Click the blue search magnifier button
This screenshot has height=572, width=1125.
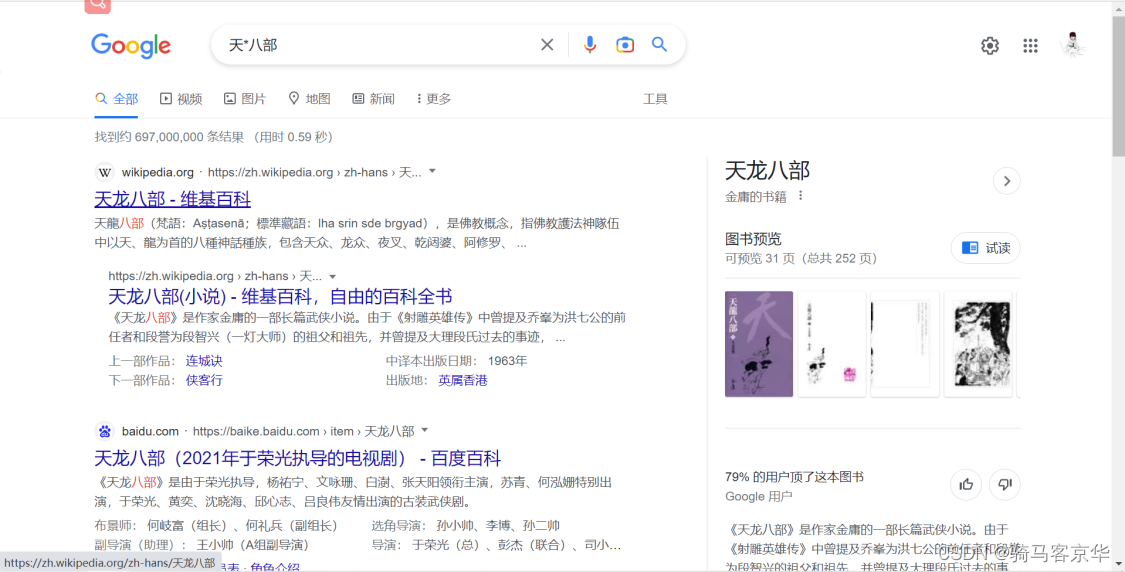(659, 44)
